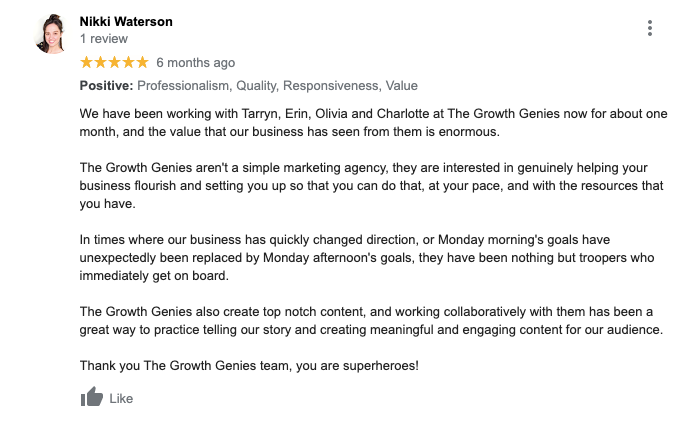Click the middle star of the rating
Image resolution: width=693 pixels, height=425 pixels.
(115, 63)
